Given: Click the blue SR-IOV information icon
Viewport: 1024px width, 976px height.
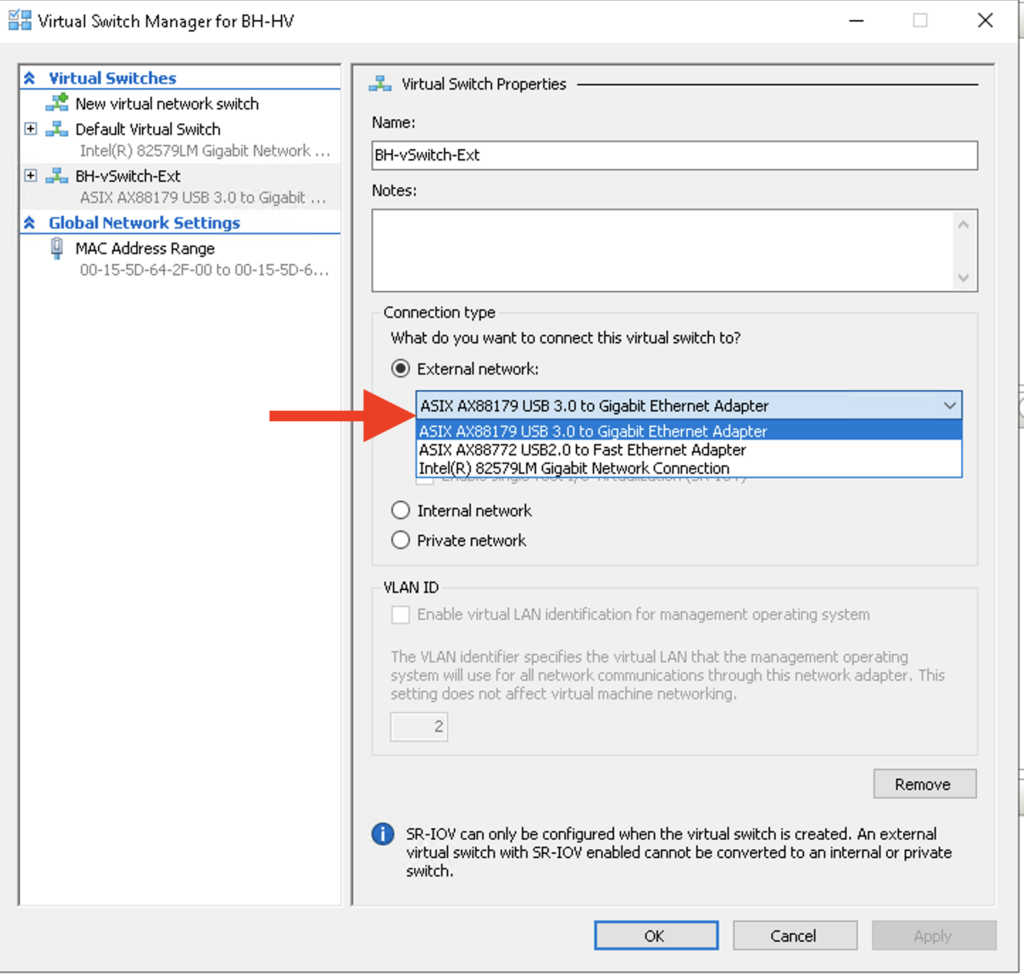Looking at the screenshot, I should (x=383, y=834).
